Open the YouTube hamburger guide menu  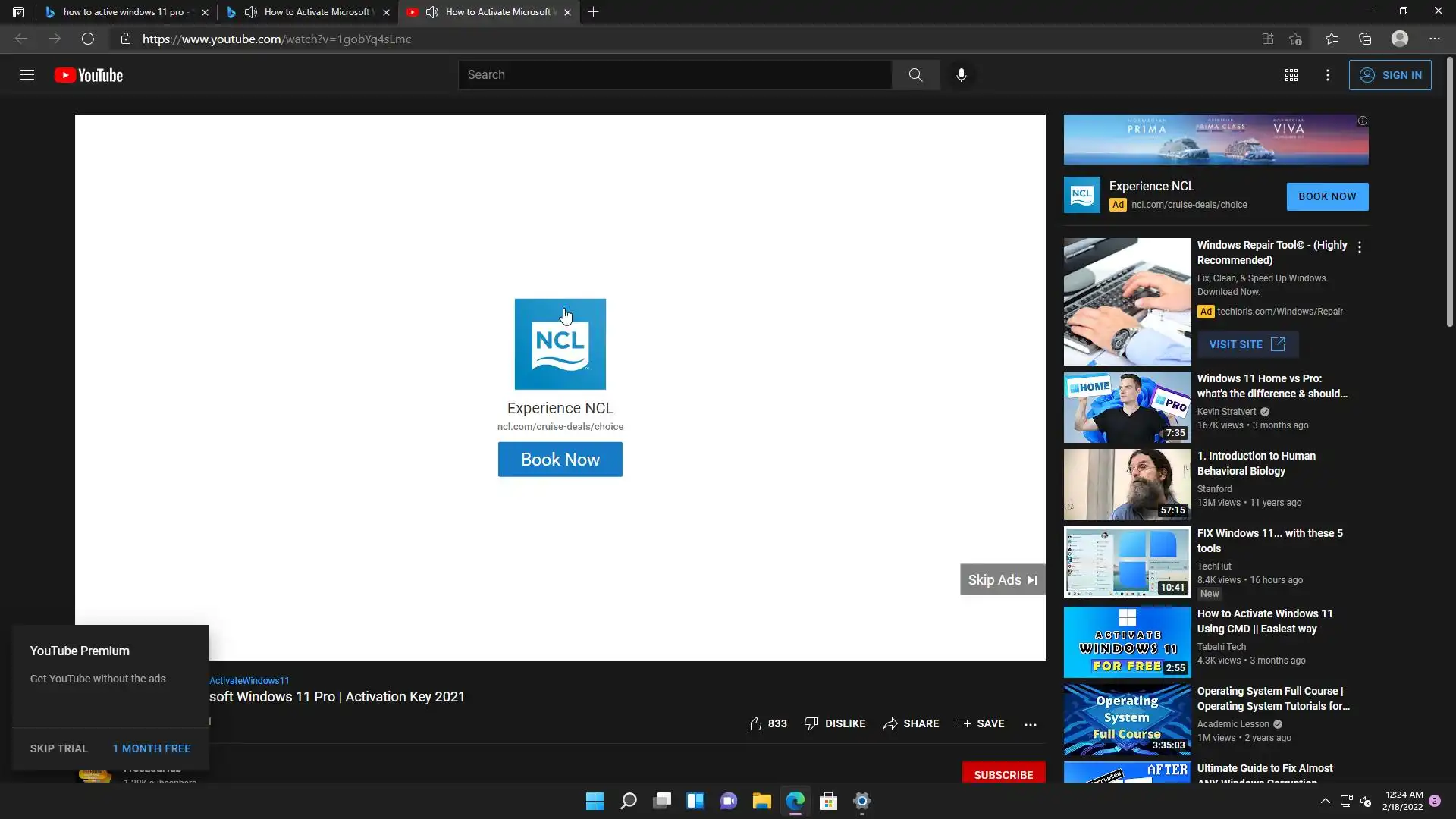point(27,75)
